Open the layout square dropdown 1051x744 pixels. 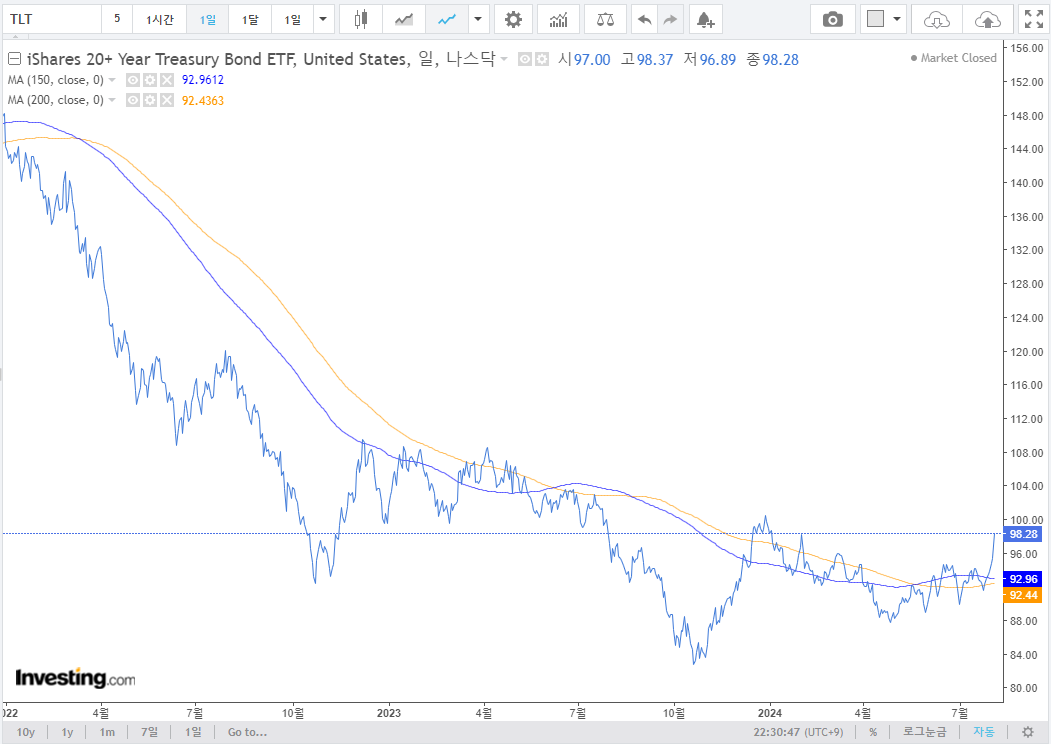(x=883, y=19)
